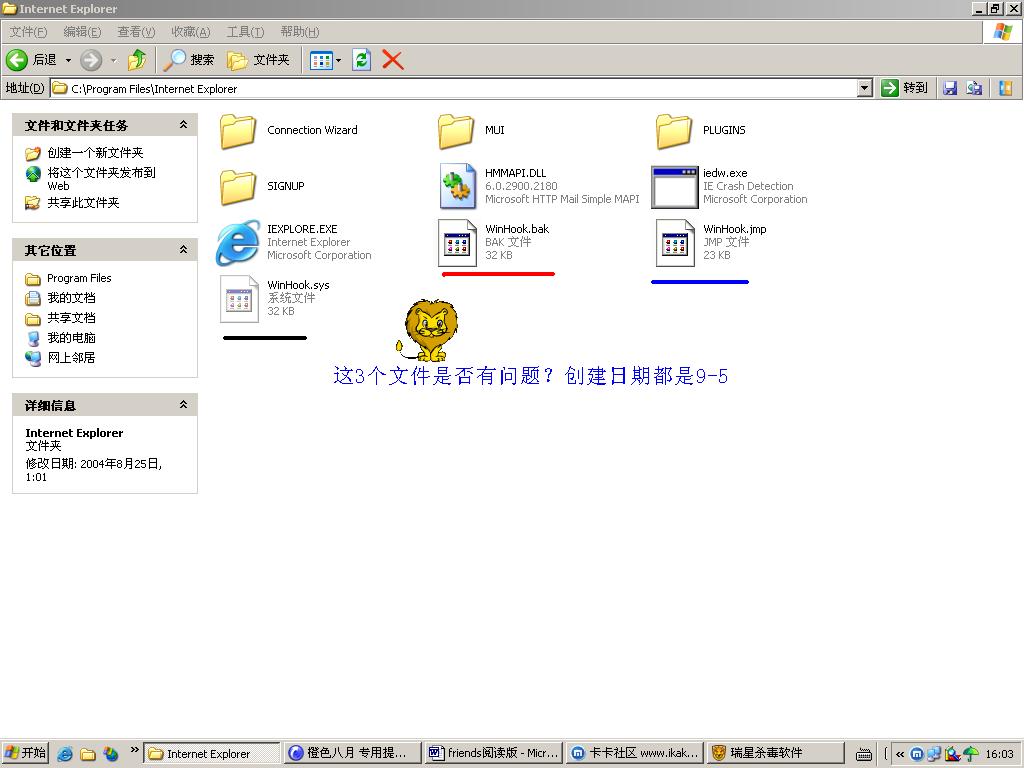
Task: Collapse the Details panel
Action: click(184, 405)
